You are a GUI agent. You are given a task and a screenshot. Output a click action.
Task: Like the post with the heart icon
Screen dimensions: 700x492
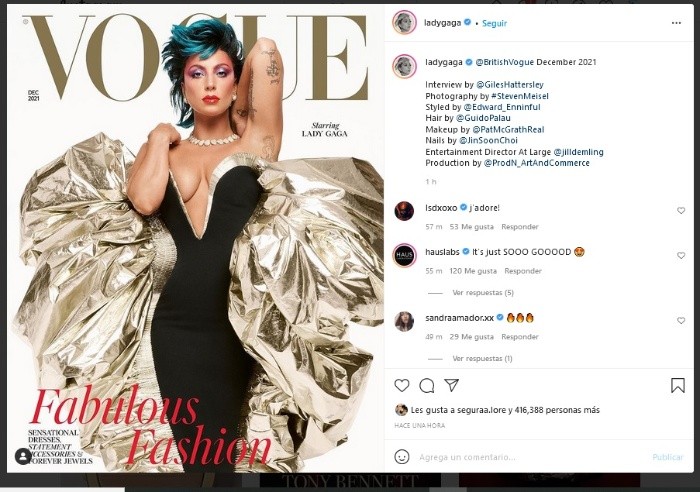402,385
